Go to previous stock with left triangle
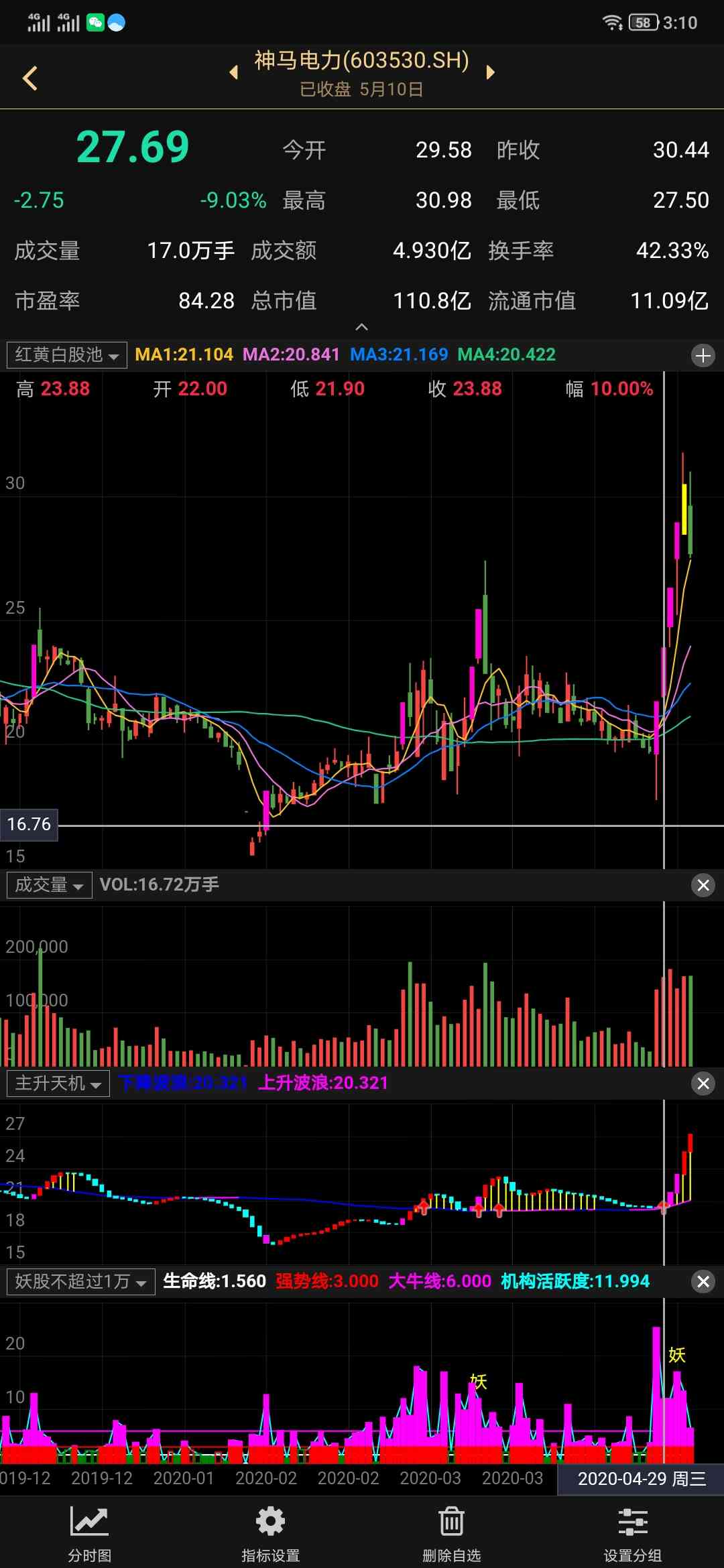This screenshot has height=1568, width=724. pos(234,72)
